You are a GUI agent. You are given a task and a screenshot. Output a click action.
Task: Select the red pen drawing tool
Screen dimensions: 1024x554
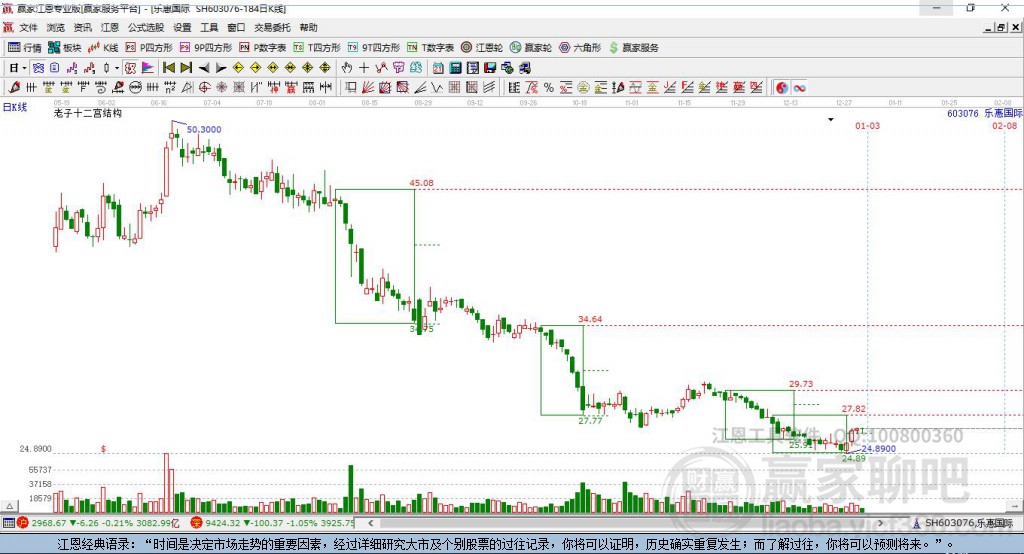pos(14,87)
